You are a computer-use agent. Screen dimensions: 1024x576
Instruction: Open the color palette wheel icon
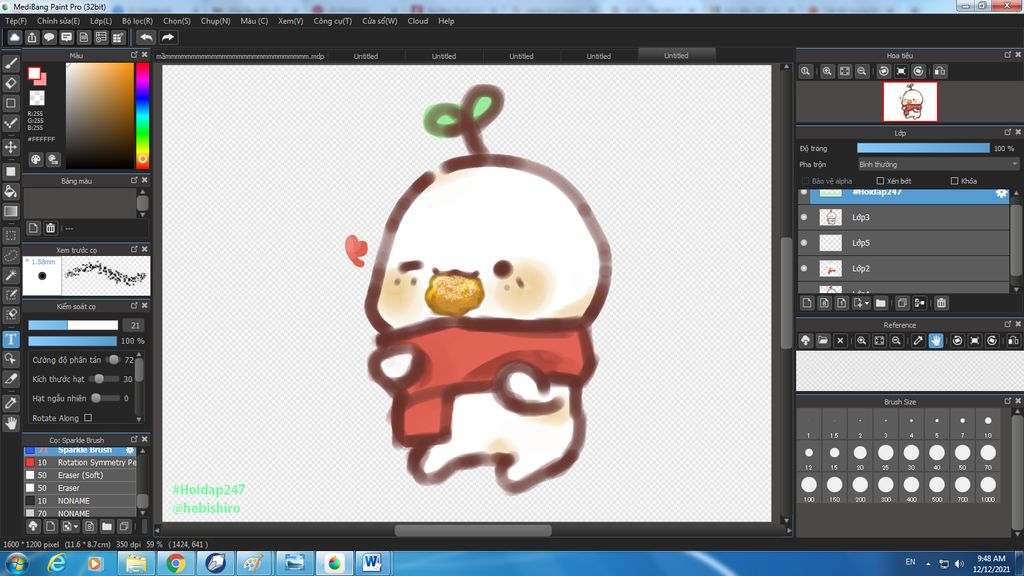pyautogui.click(x=36, y=159)
